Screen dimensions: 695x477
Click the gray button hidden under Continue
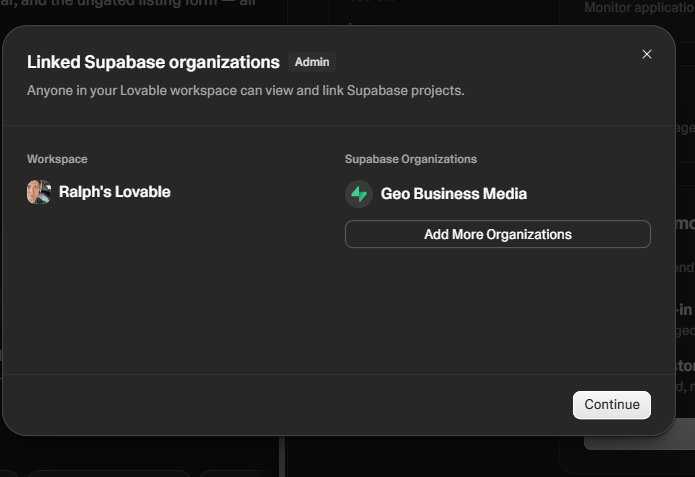pos(638,443)
